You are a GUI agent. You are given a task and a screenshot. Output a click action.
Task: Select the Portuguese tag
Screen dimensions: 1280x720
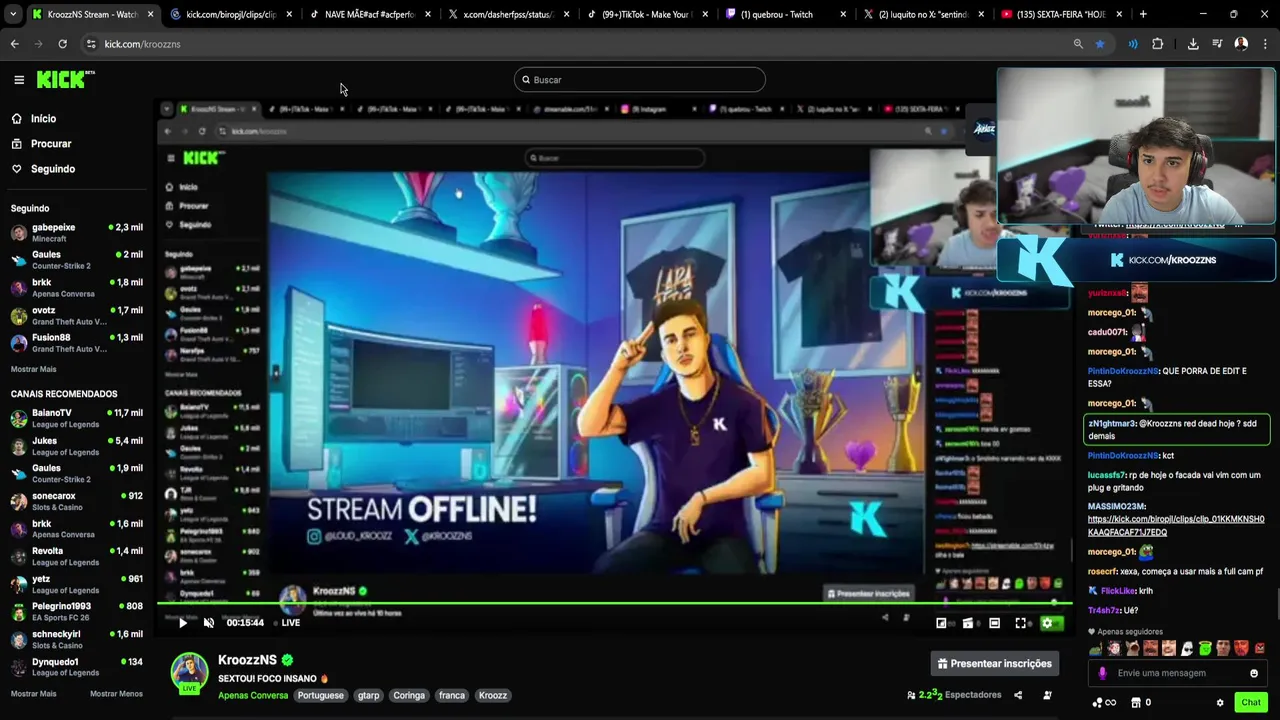pyautogui.click(x=320, y=696)
